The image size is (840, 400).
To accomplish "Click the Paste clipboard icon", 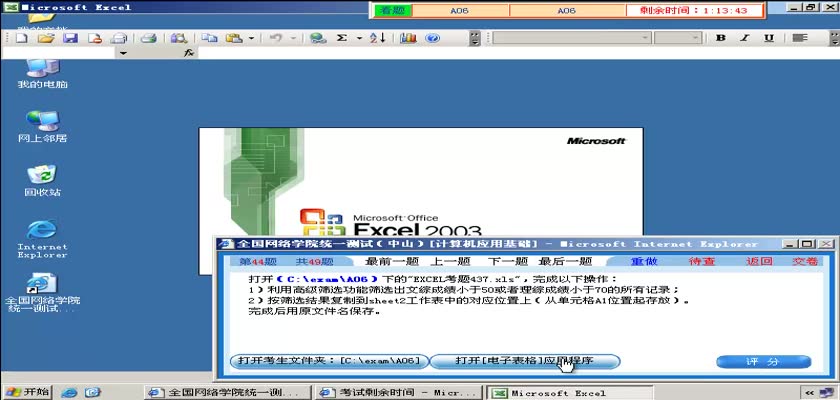I will tap(235, 38).
